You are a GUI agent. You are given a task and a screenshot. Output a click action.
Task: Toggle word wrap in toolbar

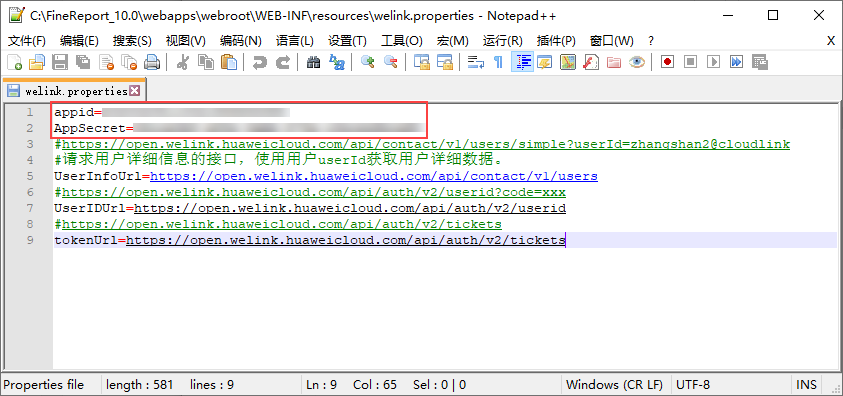pos(475,62)
